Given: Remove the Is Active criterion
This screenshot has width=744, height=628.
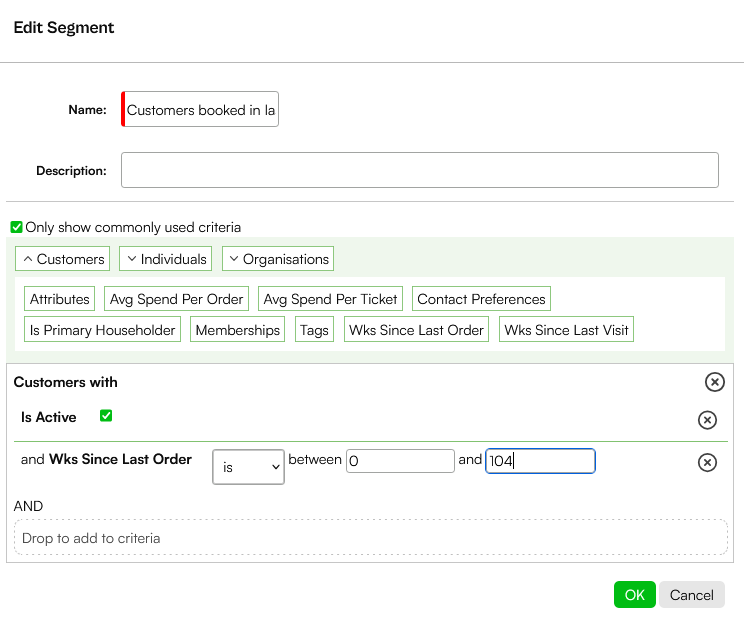Looking at the screenshot, I should (x=707, y=420).
